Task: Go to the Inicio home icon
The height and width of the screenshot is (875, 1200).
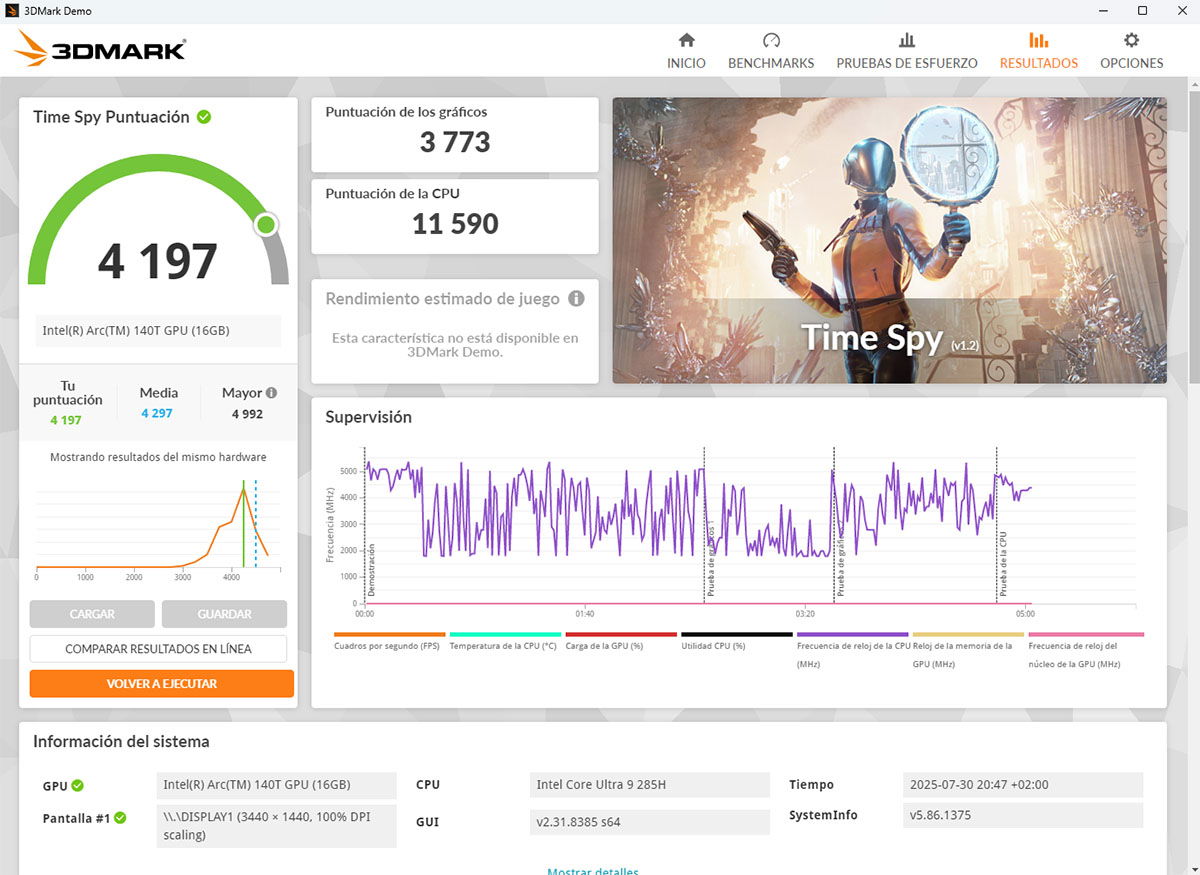Action: pyautogui.click(x=686, y=40)
